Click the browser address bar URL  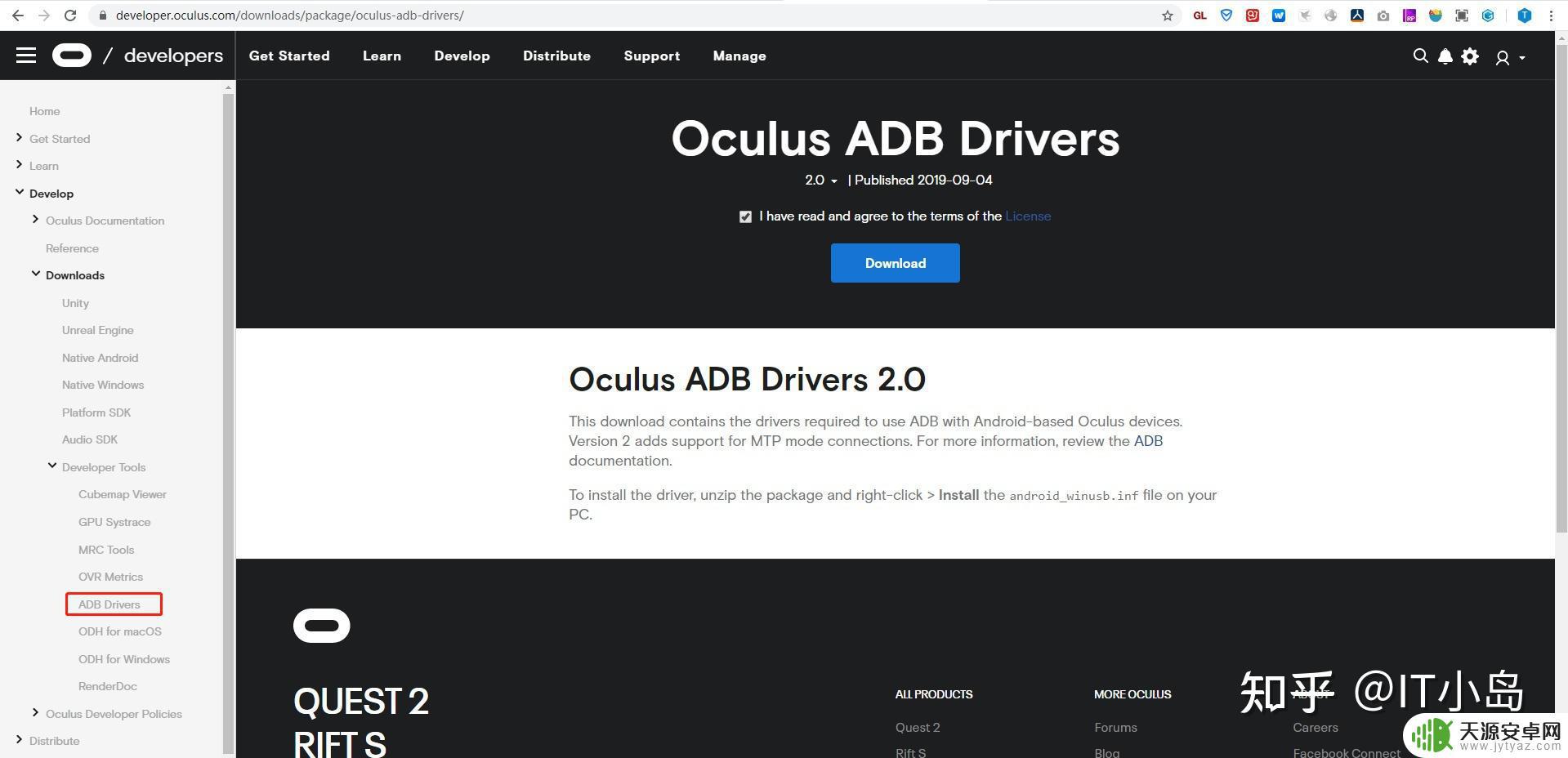pos(290,16)
